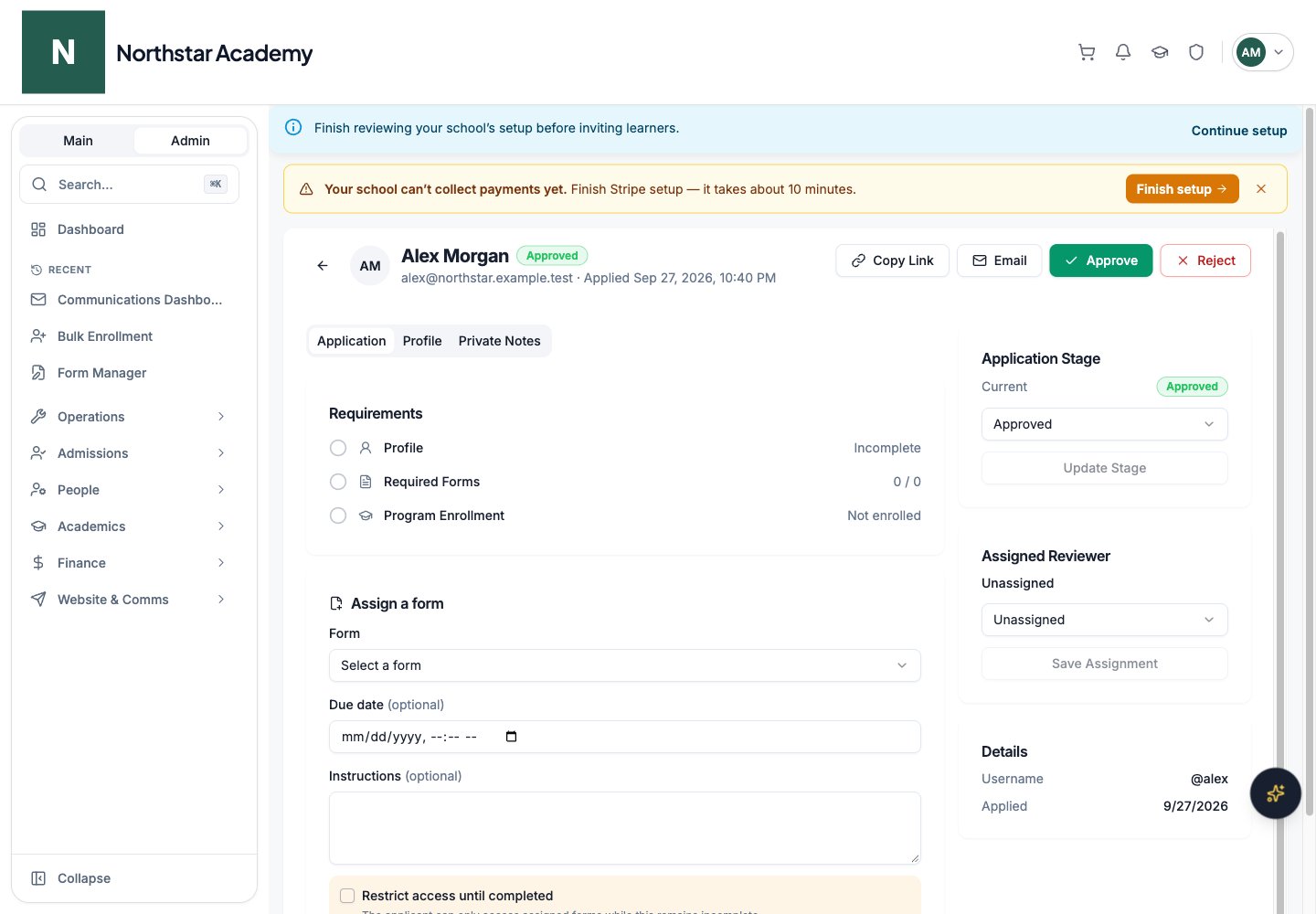Open the Select a form dropdown
Image resolution: width=1316 pixels, height=914 pixels.
[x=625, y=665]
